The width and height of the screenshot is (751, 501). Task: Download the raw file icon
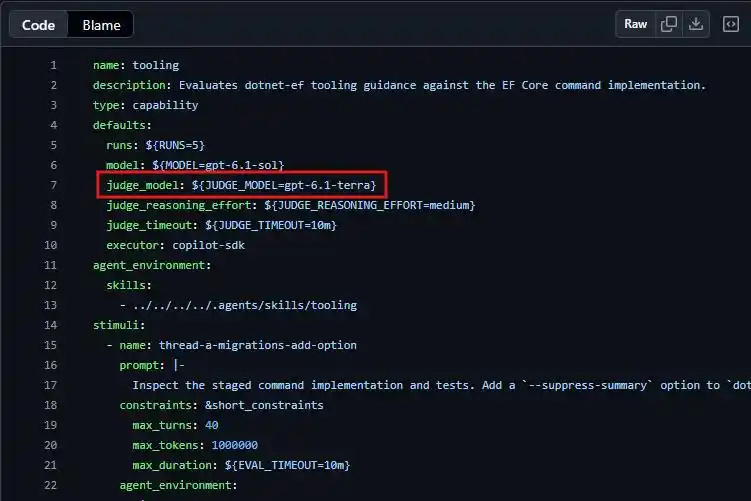[695, 24]
